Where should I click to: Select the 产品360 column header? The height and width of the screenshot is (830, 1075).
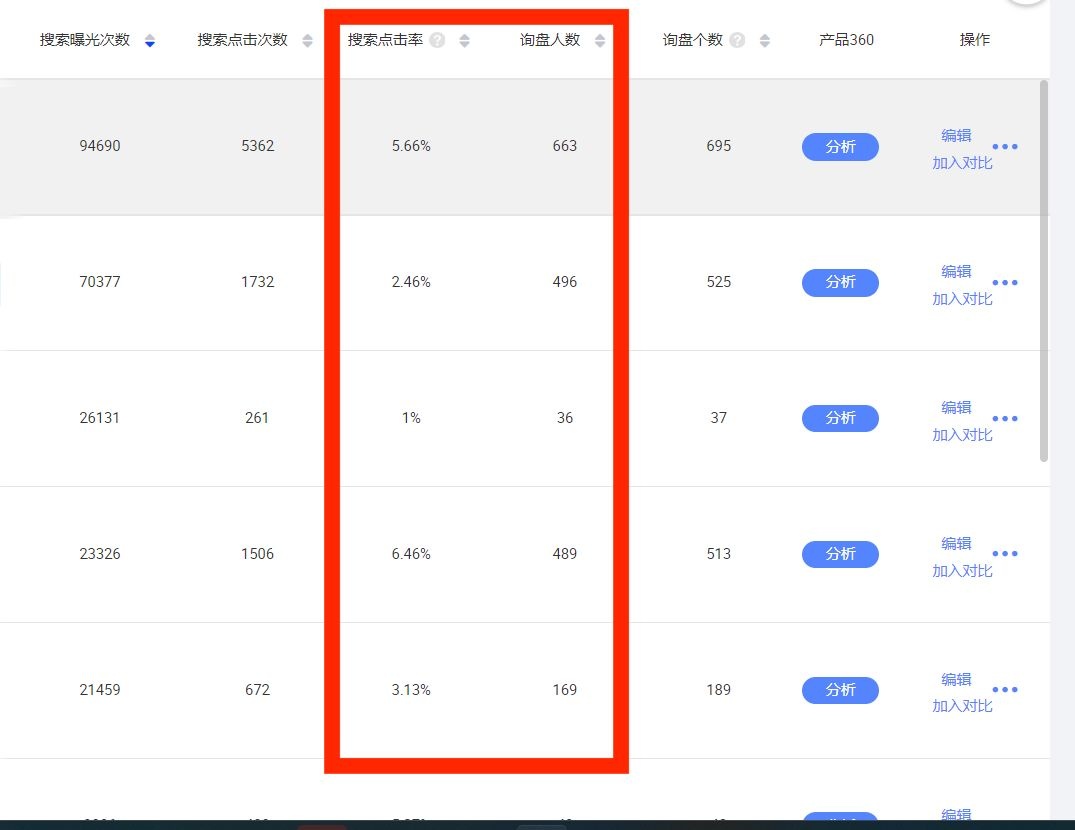click(x=847, y=40)
